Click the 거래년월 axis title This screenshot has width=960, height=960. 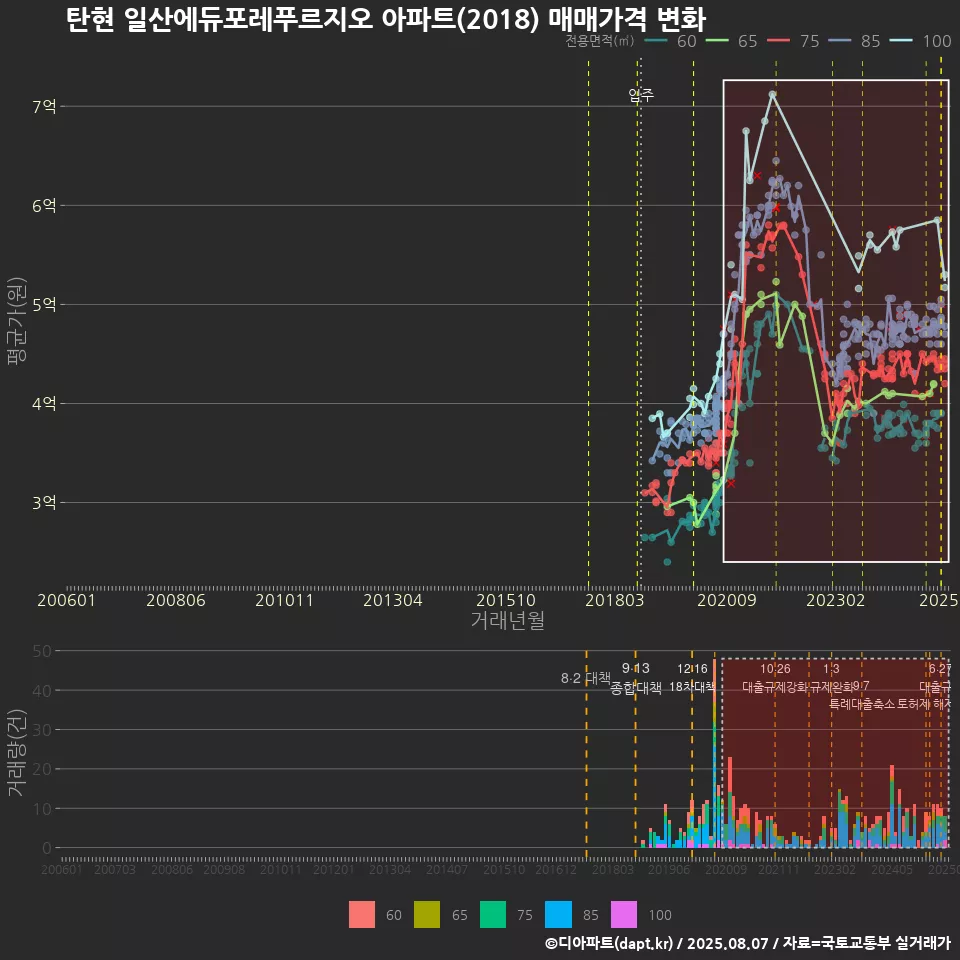(508, 620)
